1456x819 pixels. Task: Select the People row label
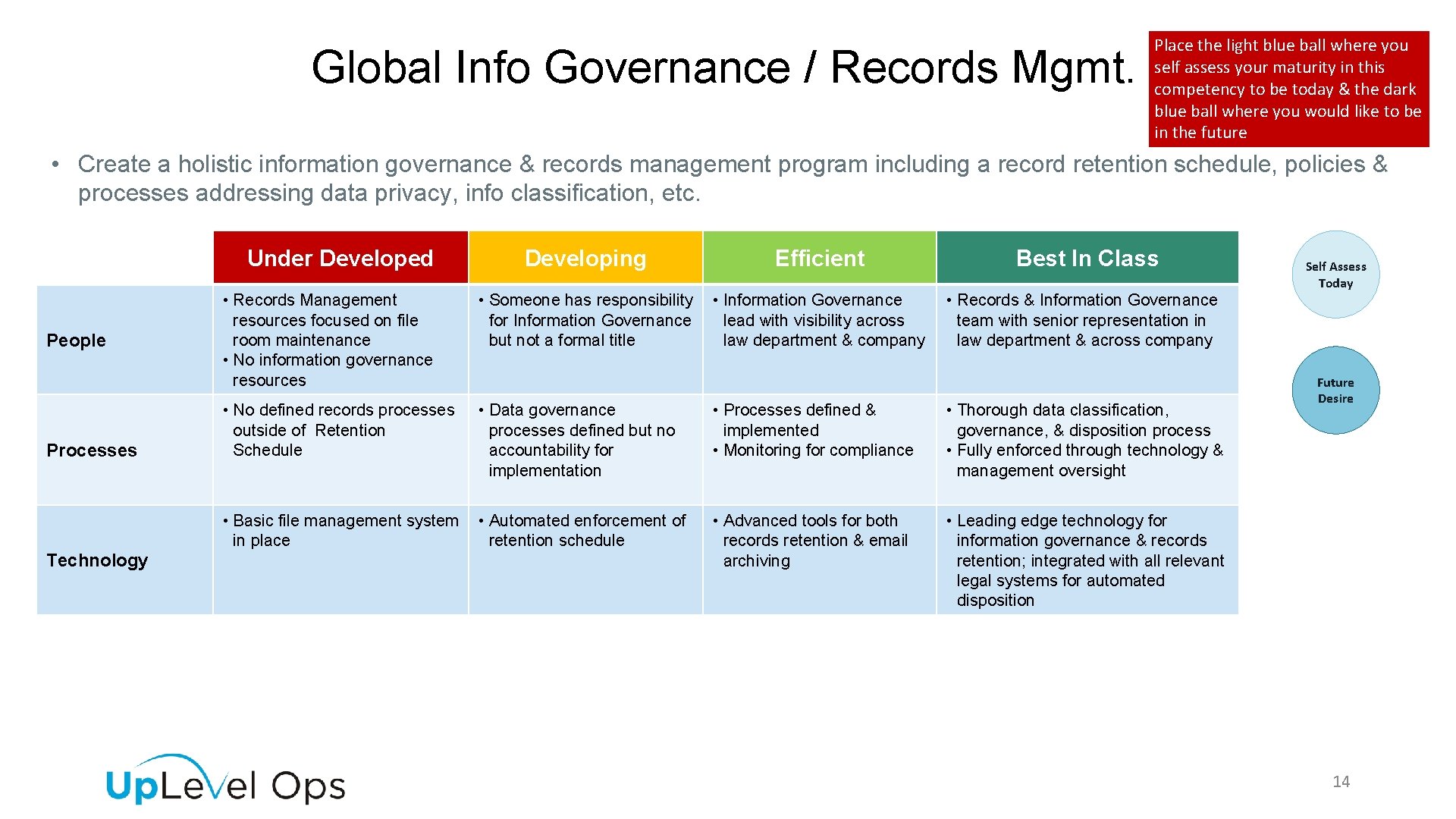click(x=76, y=340)
